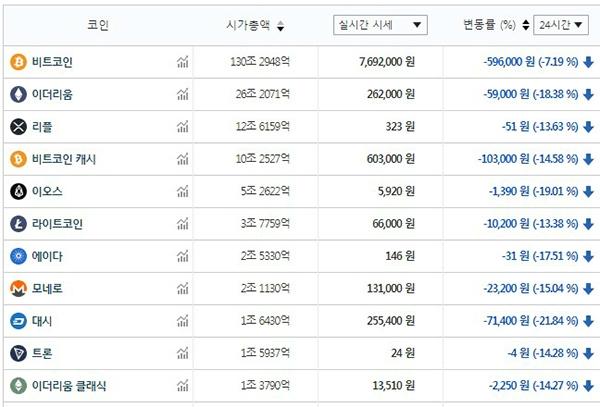Click the Monero (모네로) coin logo

point(18,288)
